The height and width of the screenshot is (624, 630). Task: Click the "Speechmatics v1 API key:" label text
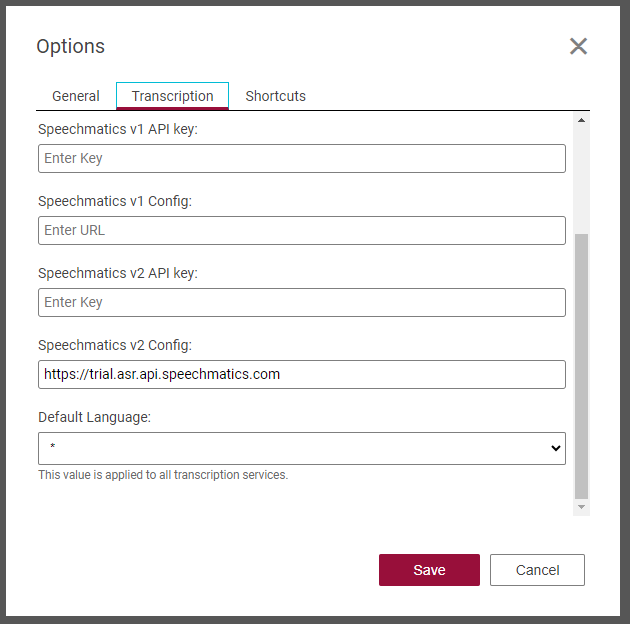point(119,129)
